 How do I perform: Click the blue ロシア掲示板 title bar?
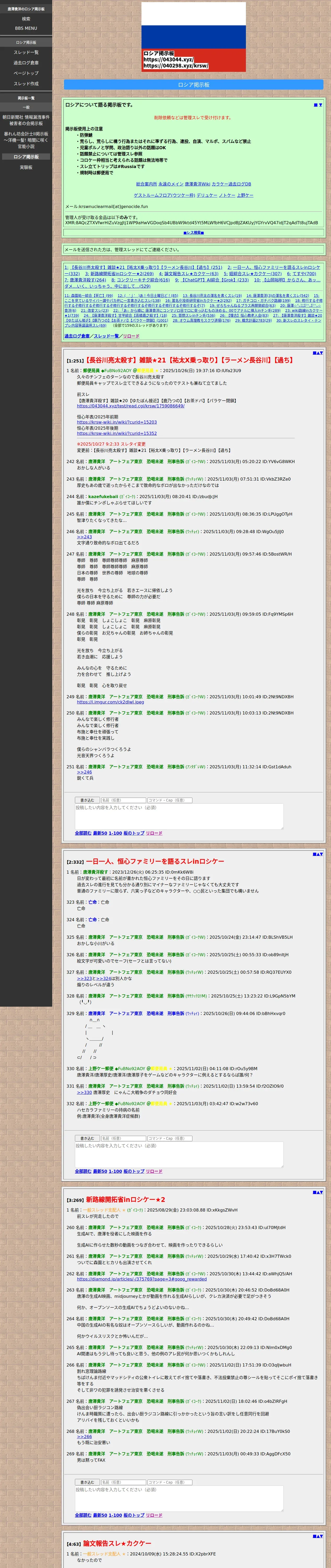click(x=193, y=85)
